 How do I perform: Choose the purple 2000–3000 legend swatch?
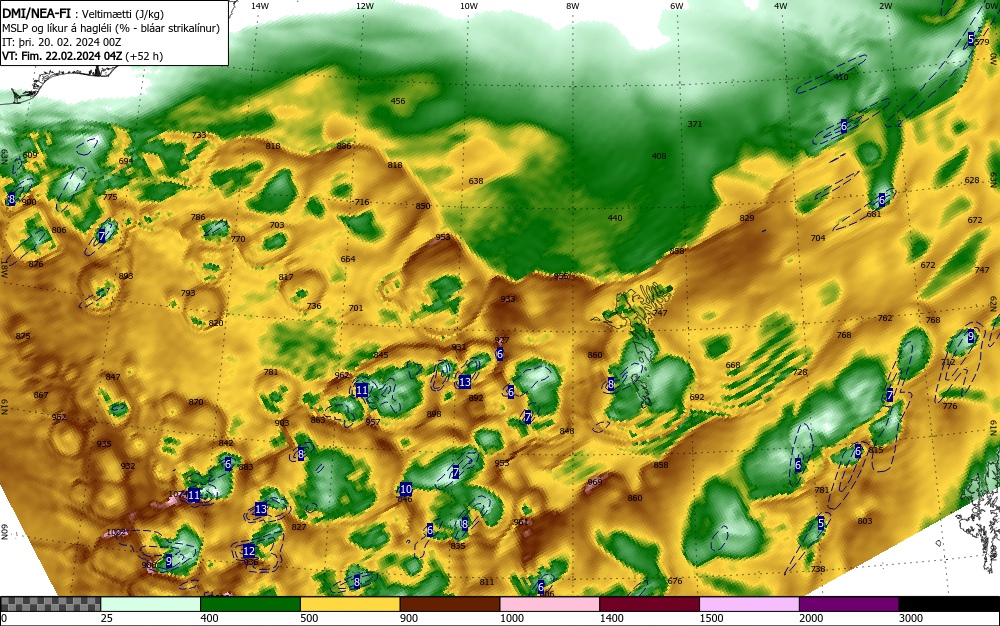pyautogui.click(x=849, y=604)
